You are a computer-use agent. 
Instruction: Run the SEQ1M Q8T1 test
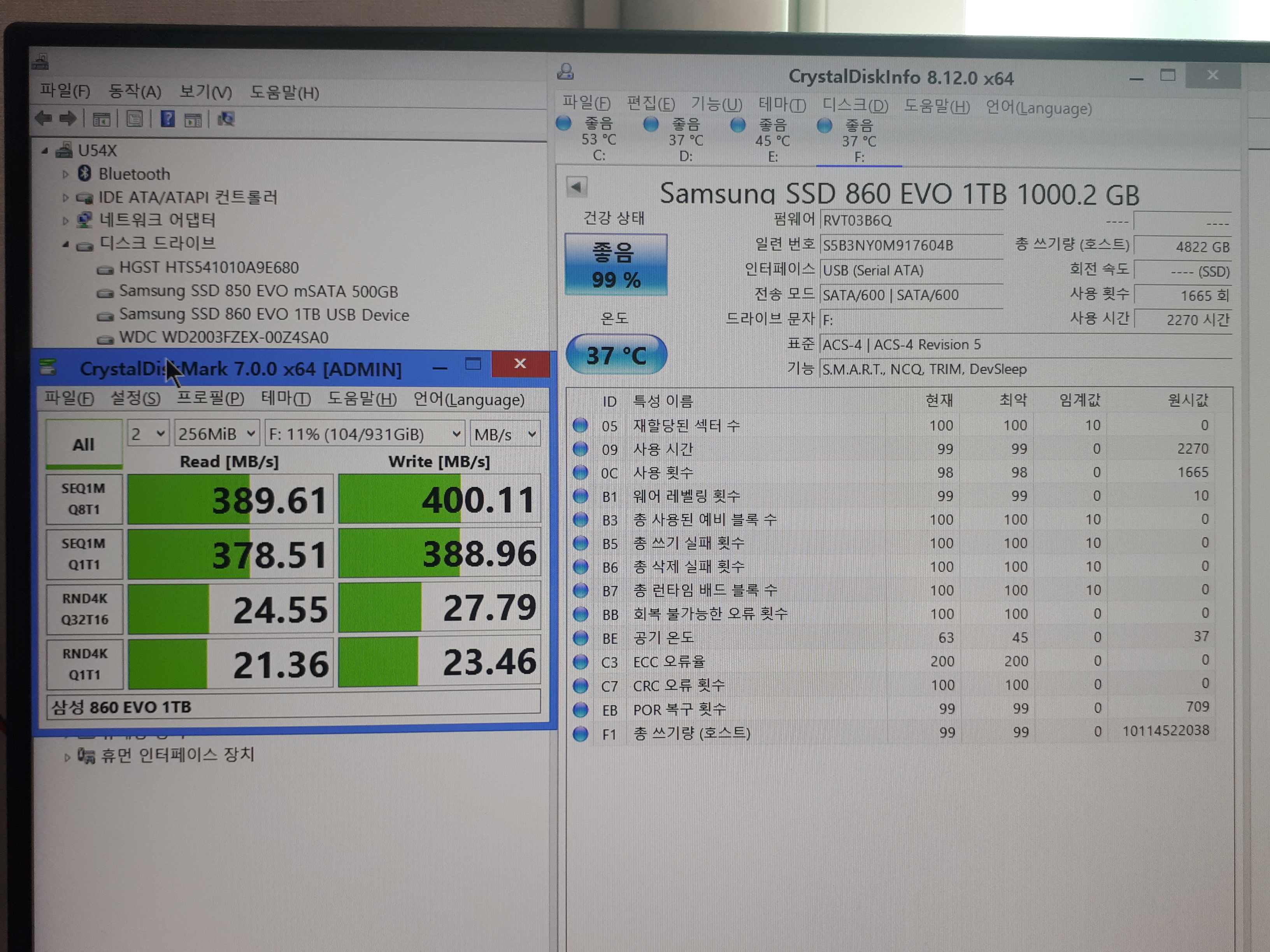(84, 499)
